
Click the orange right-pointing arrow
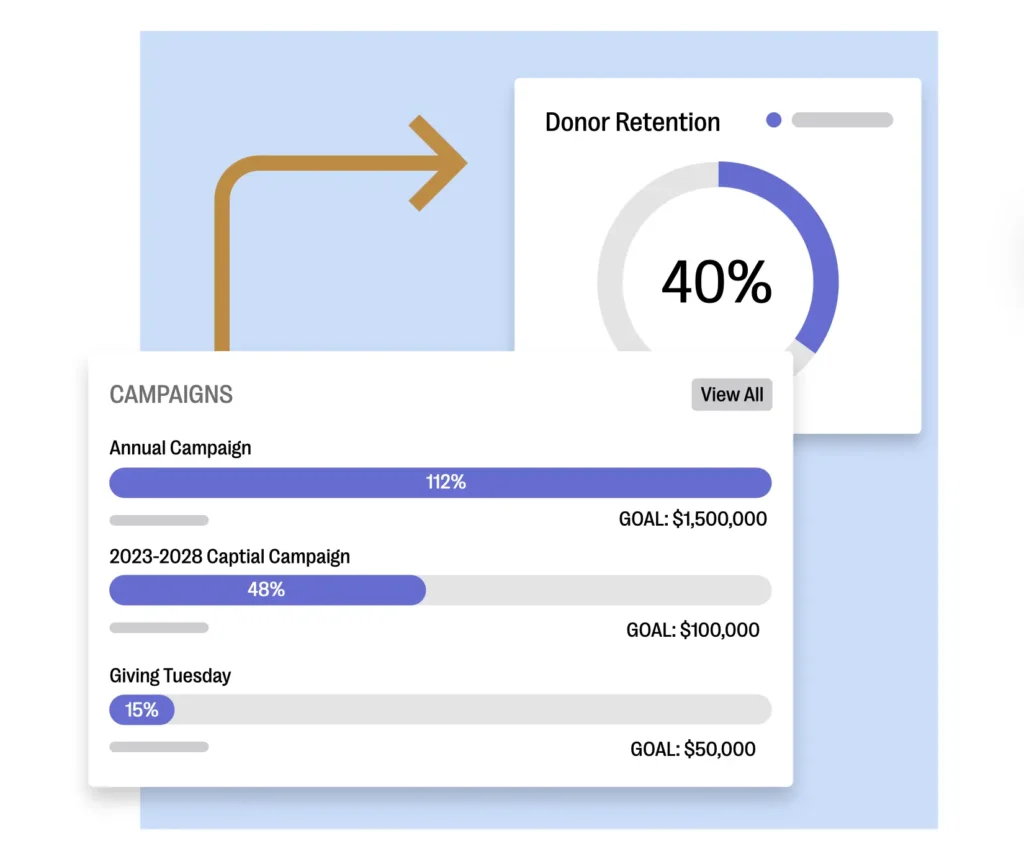(435, 163)
